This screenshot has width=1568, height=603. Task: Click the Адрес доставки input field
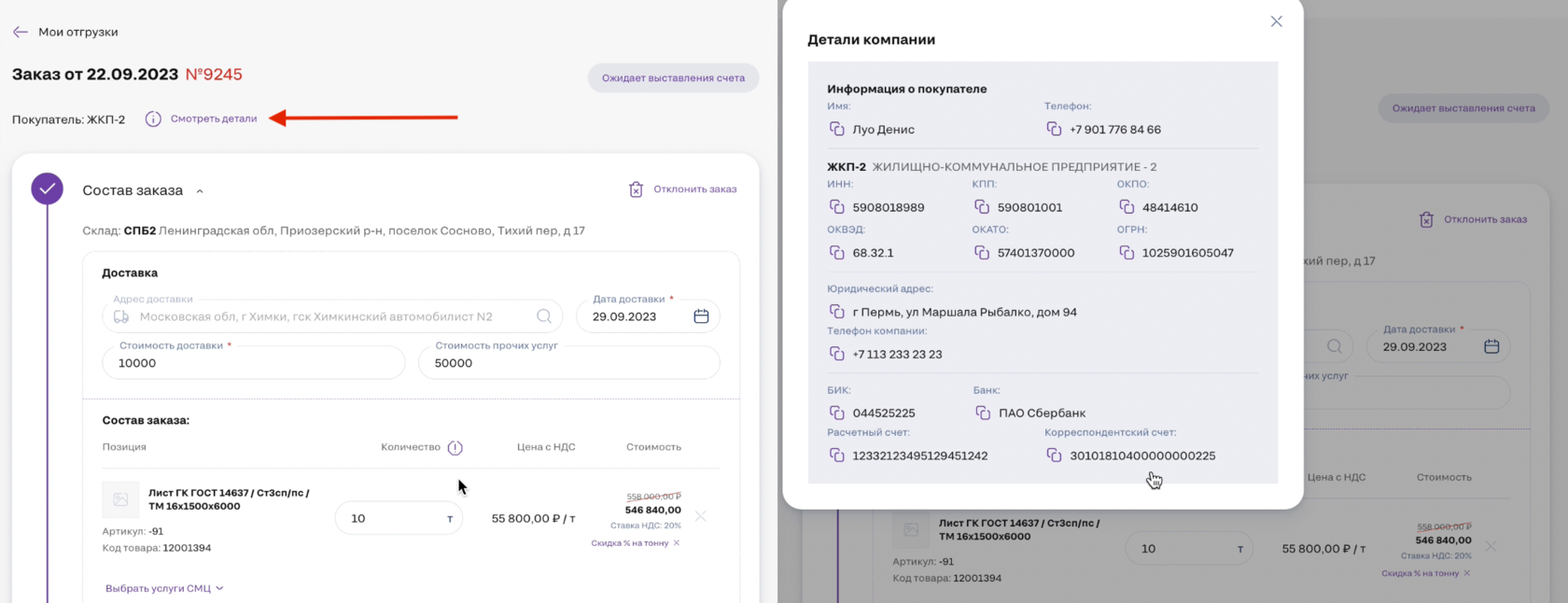coord(332,316)
